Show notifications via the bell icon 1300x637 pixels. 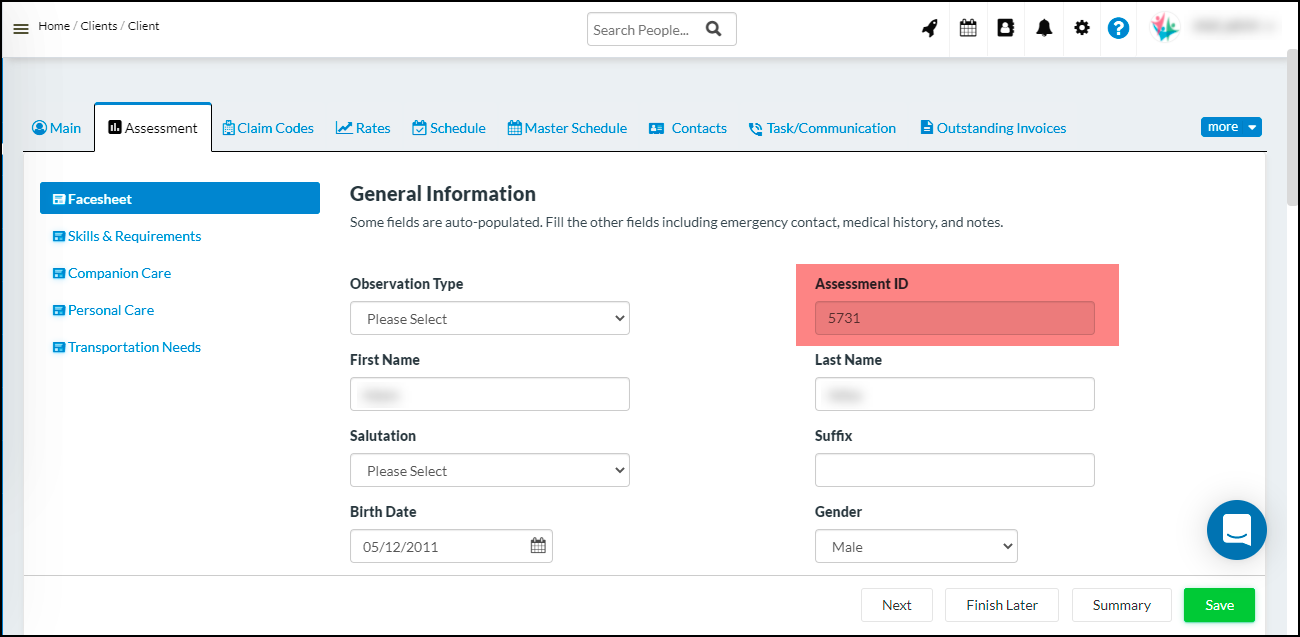pos(1044,28)
